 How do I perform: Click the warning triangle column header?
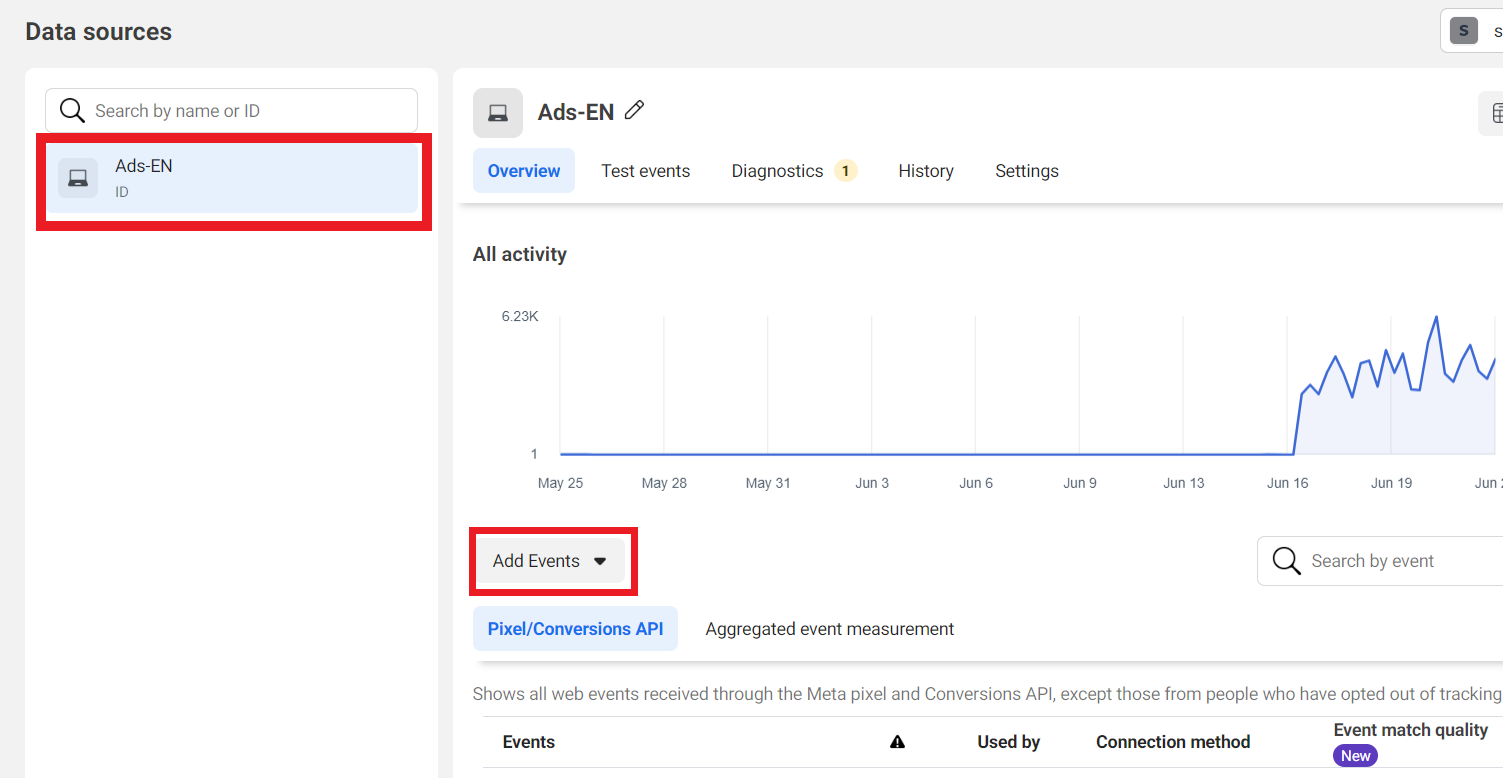tap(897, 742)
